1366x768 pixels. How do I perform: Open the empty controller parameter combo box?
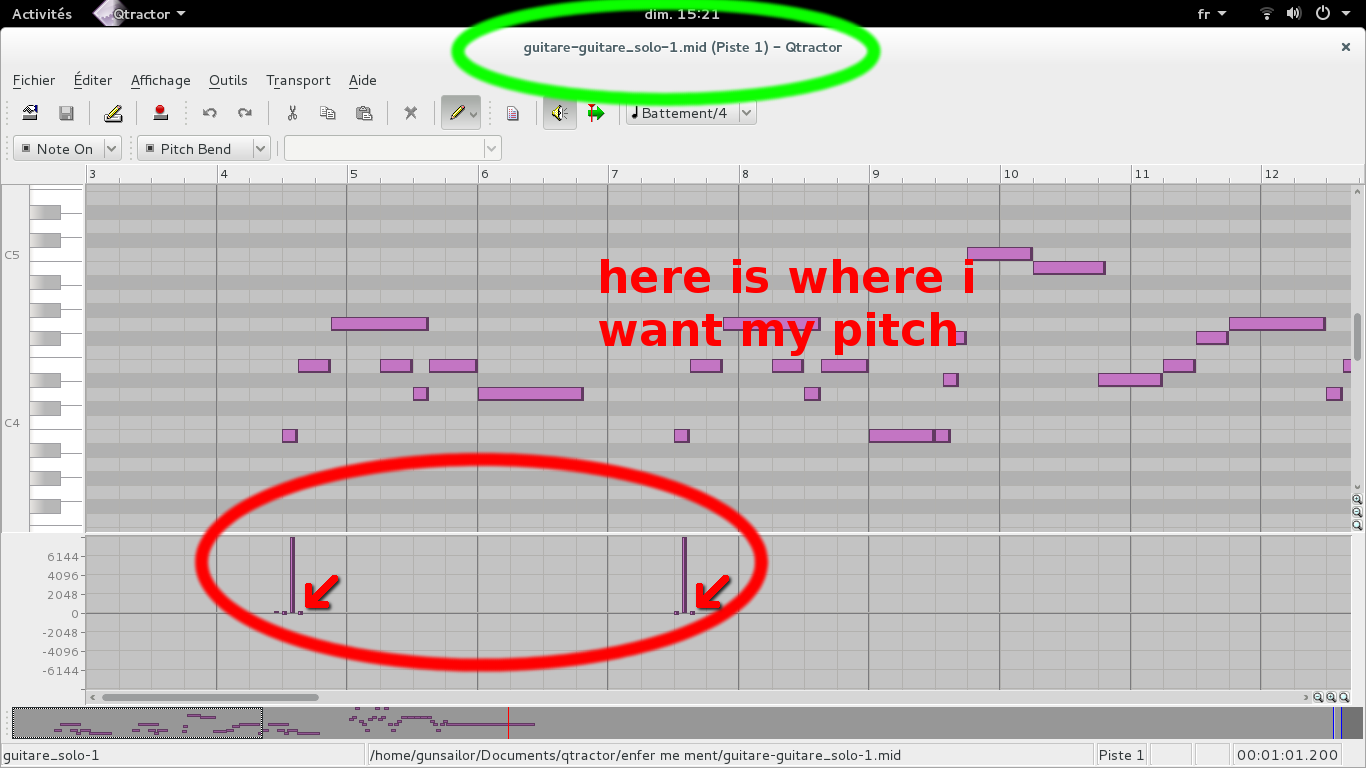tap(393, 149)
